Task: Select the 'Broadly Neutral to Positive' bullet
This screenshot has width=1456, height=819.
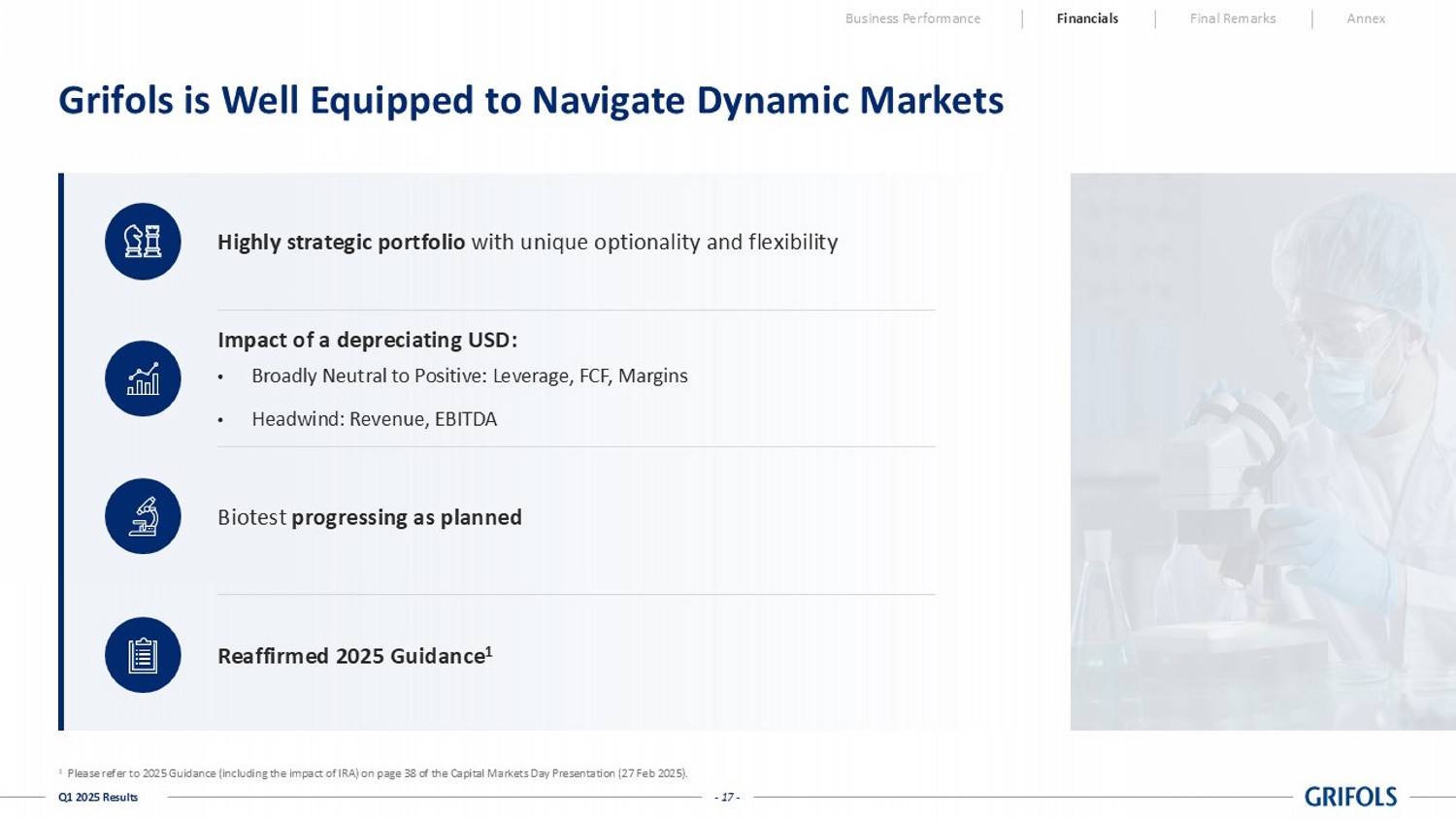Action: point(470,376)
